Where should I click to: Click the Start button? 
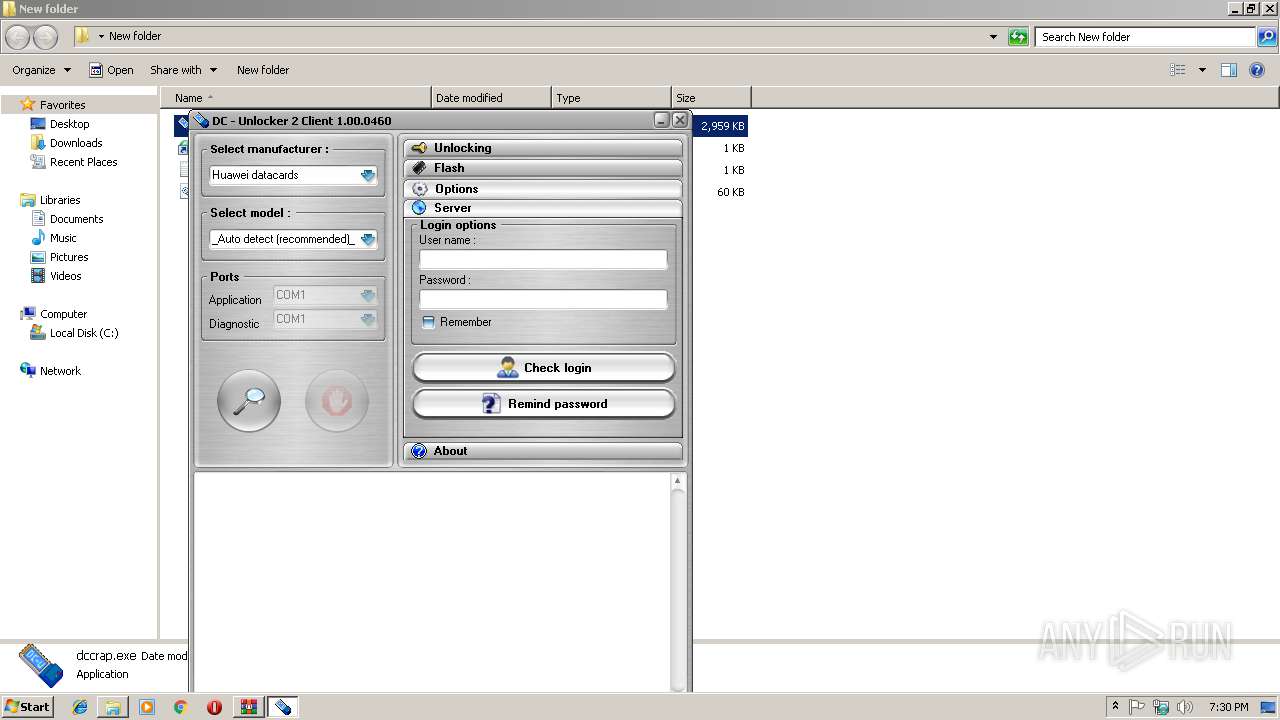[28, 706]
